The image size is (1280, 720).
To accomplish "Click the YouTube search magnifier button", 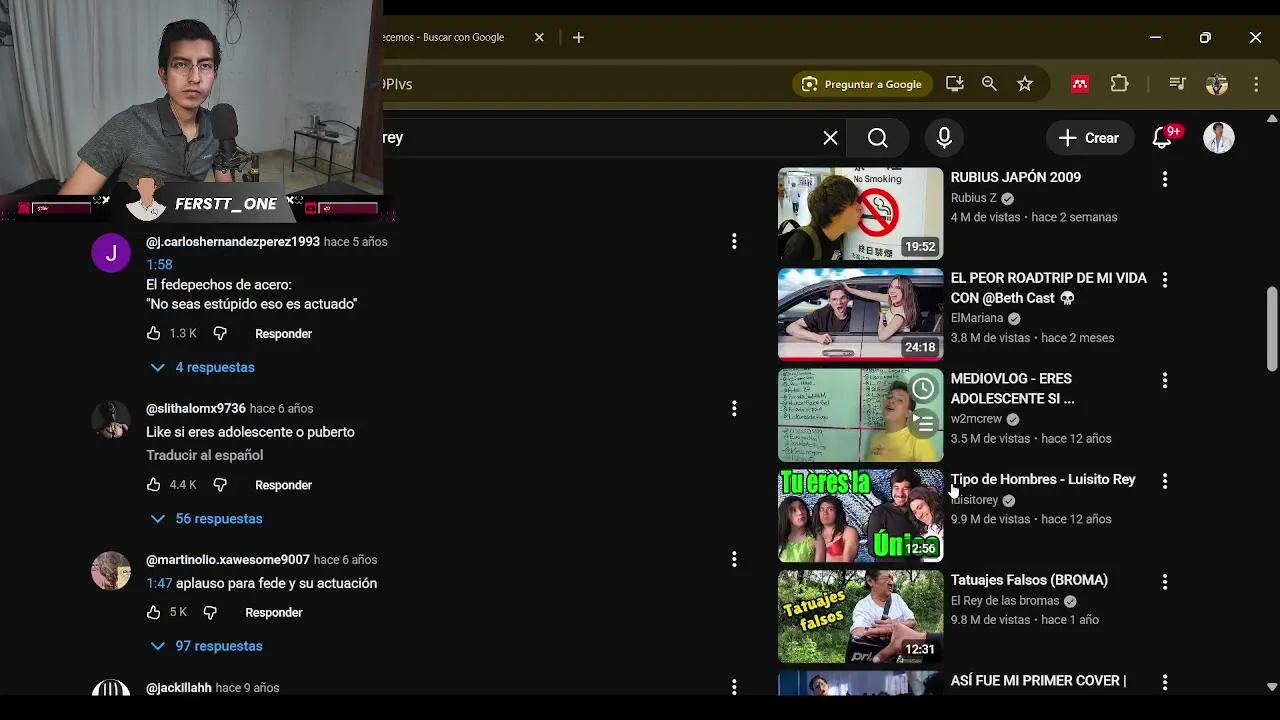I will [877, 138].
